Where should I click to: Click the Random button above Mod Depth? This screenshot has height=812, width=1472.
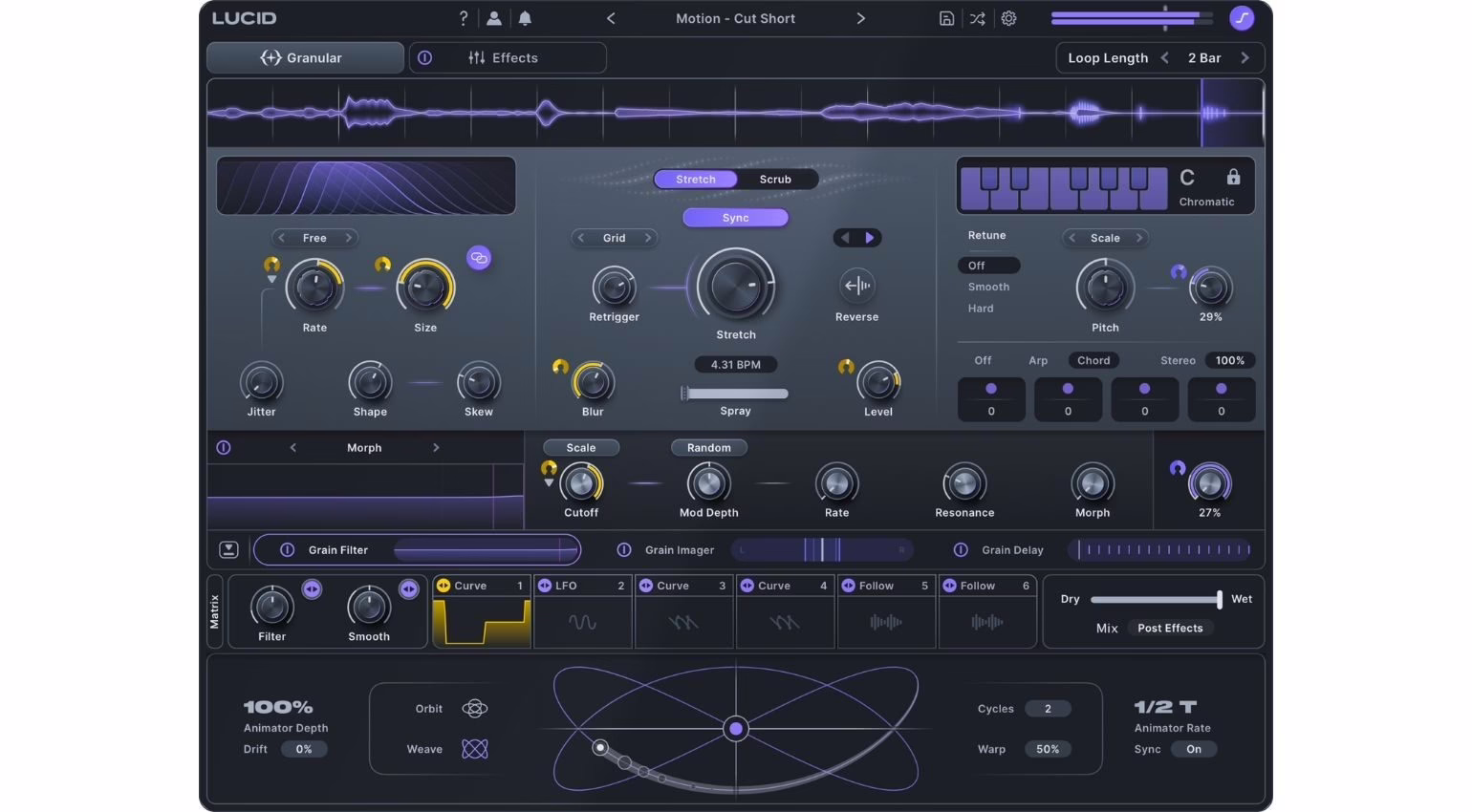coord(708,447)
